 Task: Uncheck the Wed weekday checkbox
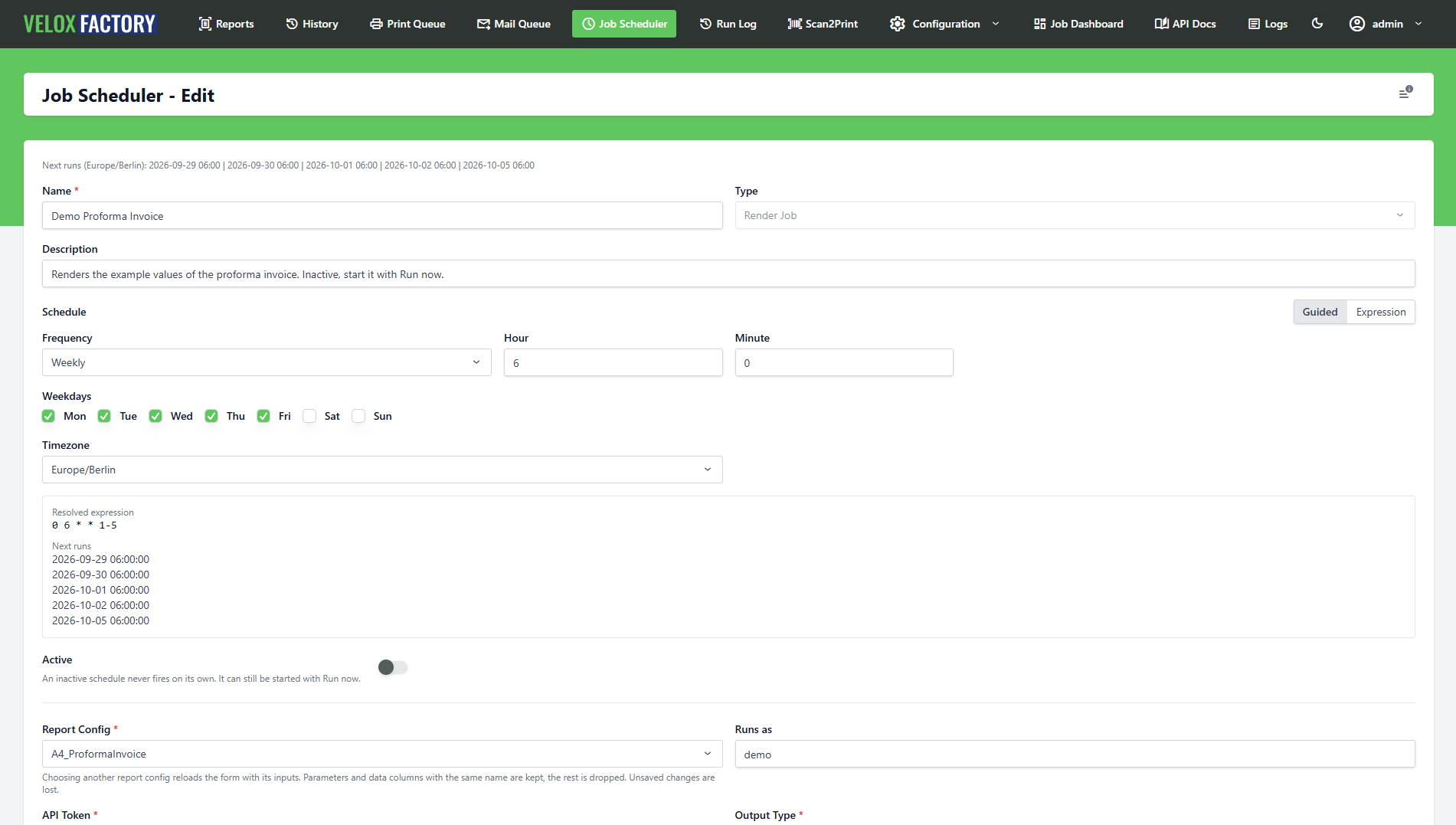(155, 416)
